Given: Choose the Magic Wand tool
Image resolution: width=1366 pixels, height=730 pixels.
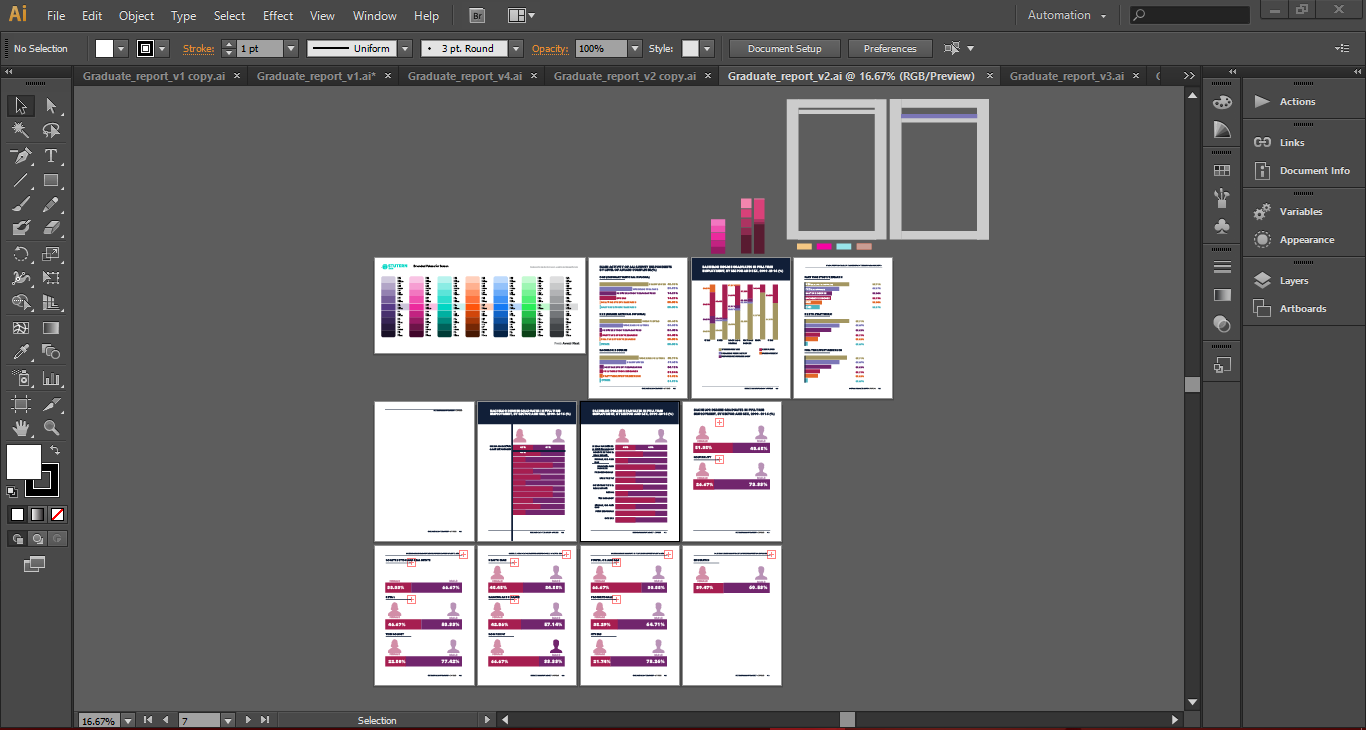Looking at the screenshot, I should click(x=20, y=131).
